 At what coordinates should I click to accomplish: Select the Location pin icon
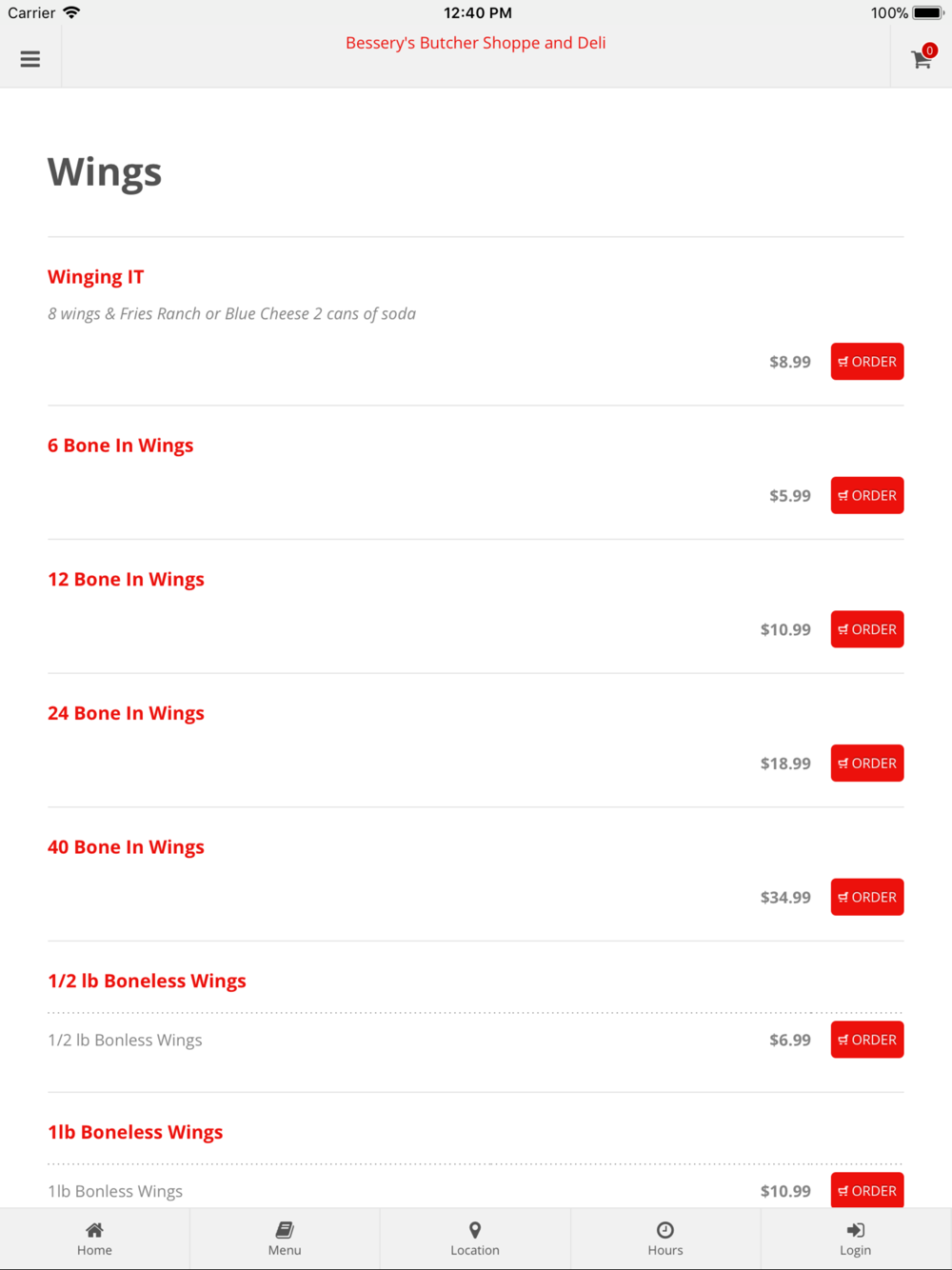point(475,1230)
